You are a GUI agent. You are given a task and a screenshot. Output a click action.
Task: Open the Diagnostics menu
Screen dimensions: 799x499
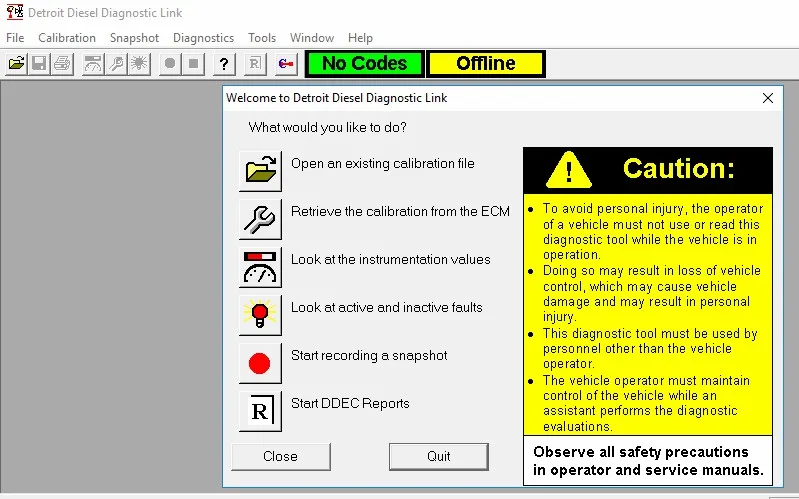point(203,38)
